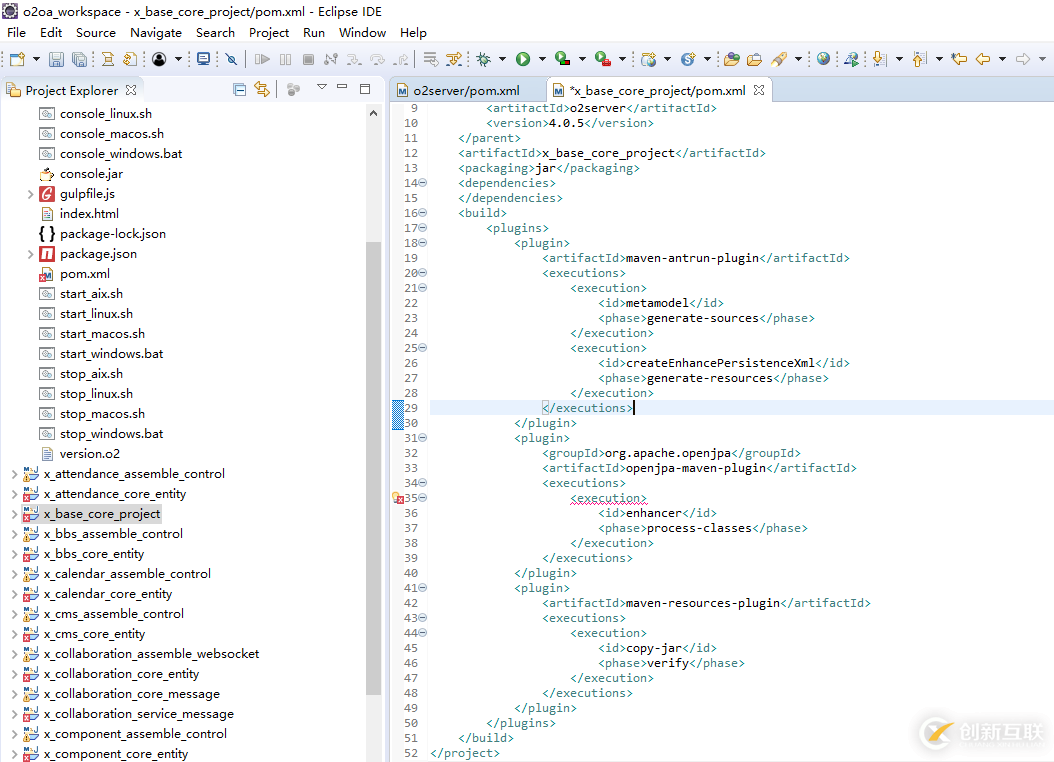Image resolution: width=1054 pixels, height=762 pixels.
Task: Click the Skip All Breakpoints icon
Action: point(231,60)
